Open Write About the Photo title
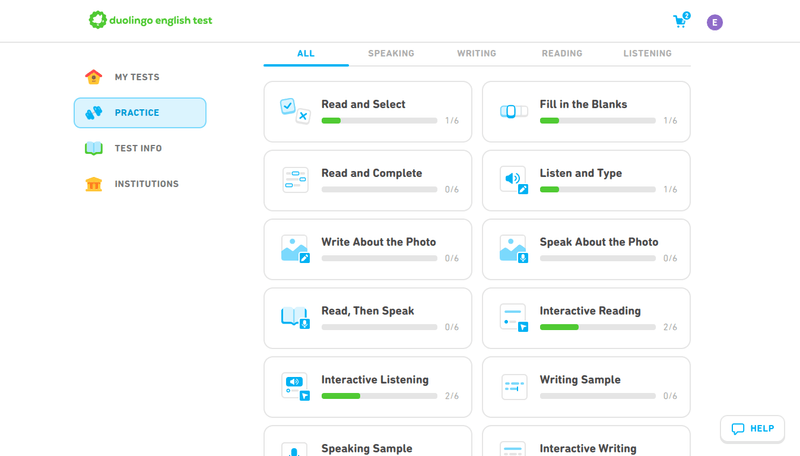This screenshot has width=800, height=456. (x=379, y=242)
